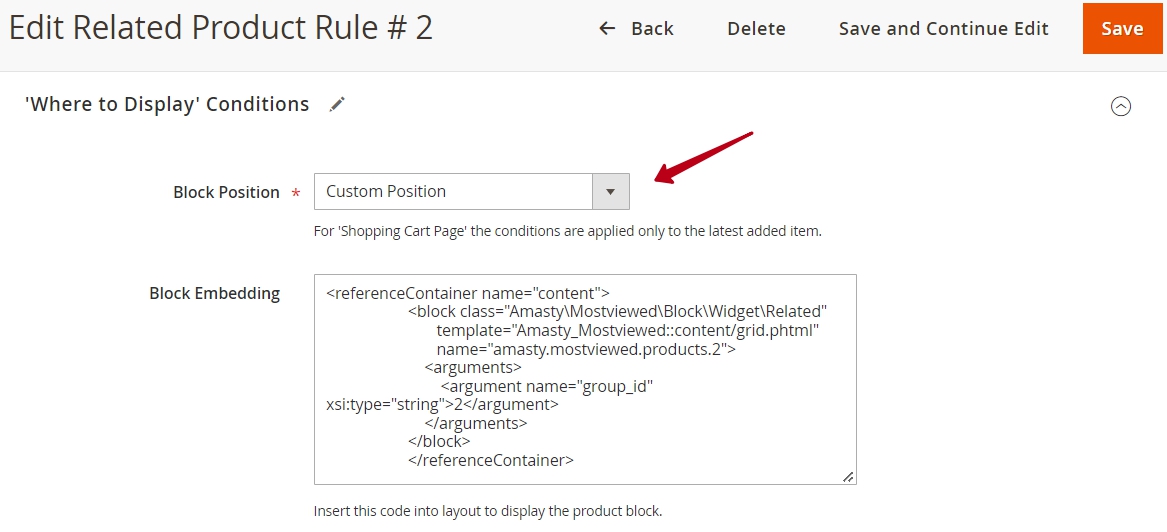Click the Block Position field label

pos(226,192)
